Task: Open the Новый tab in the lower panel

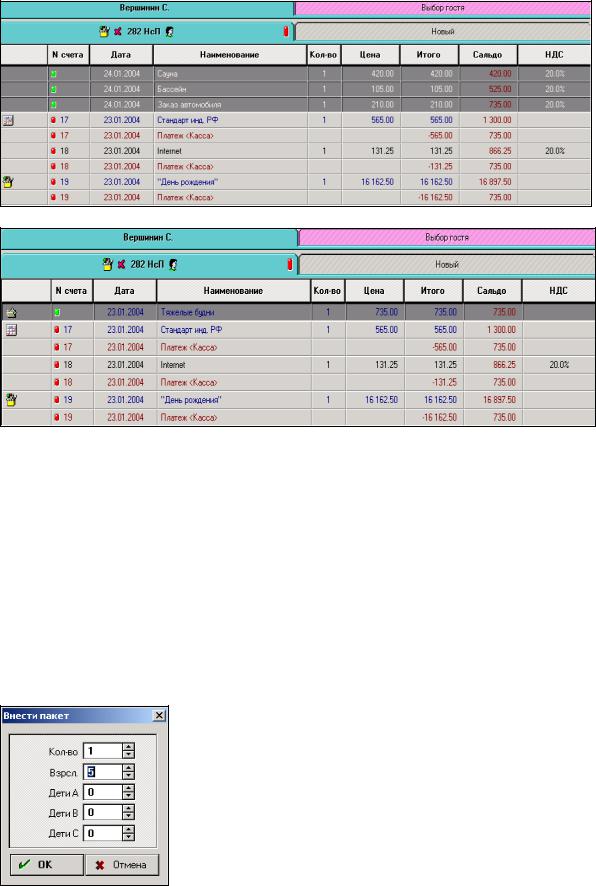Action: pyautogui.click(x=447, y=264)
